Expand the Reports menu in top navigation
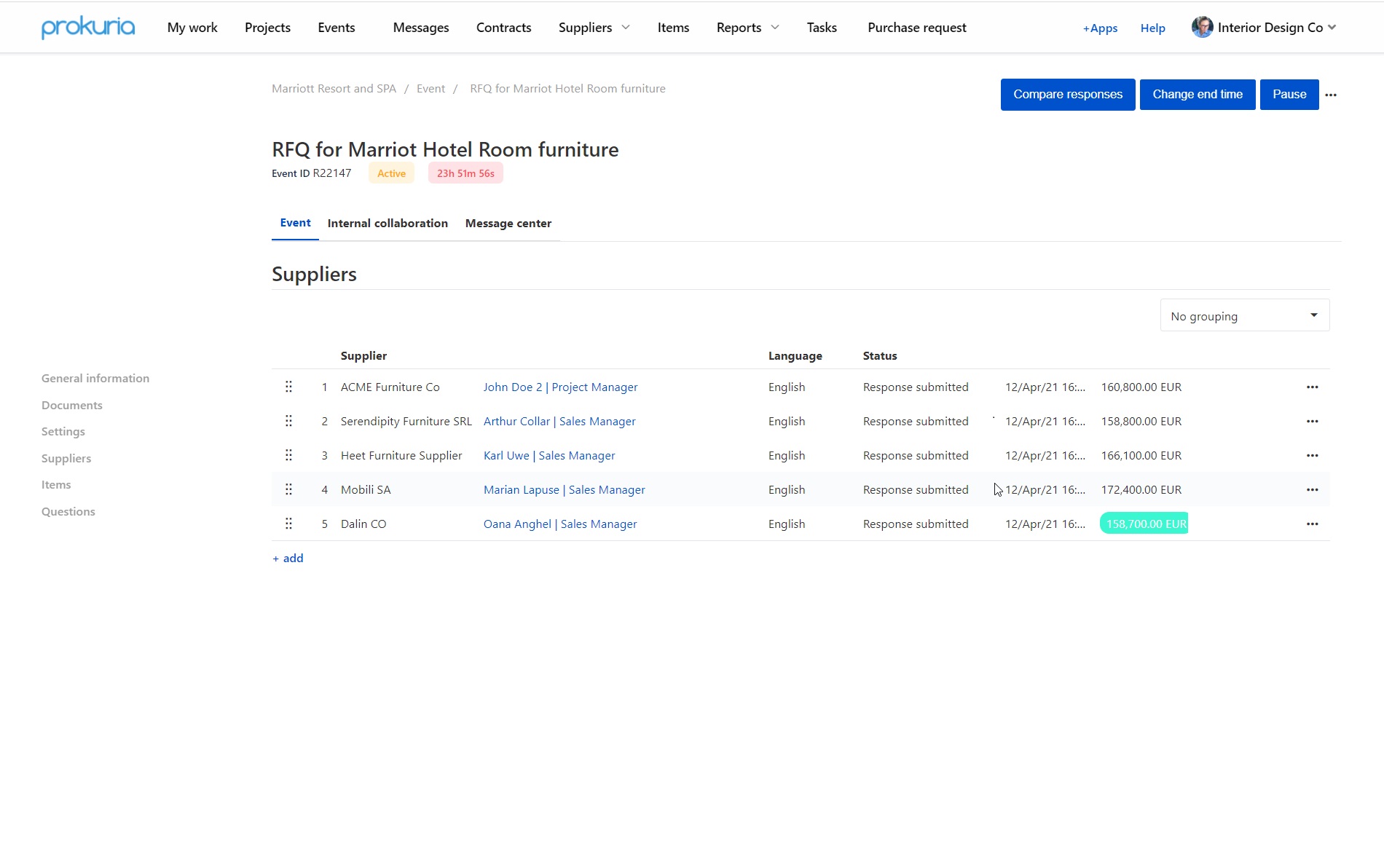This screenshot has width=1384, height=868. pyautogui.click(x=747, y=28)
